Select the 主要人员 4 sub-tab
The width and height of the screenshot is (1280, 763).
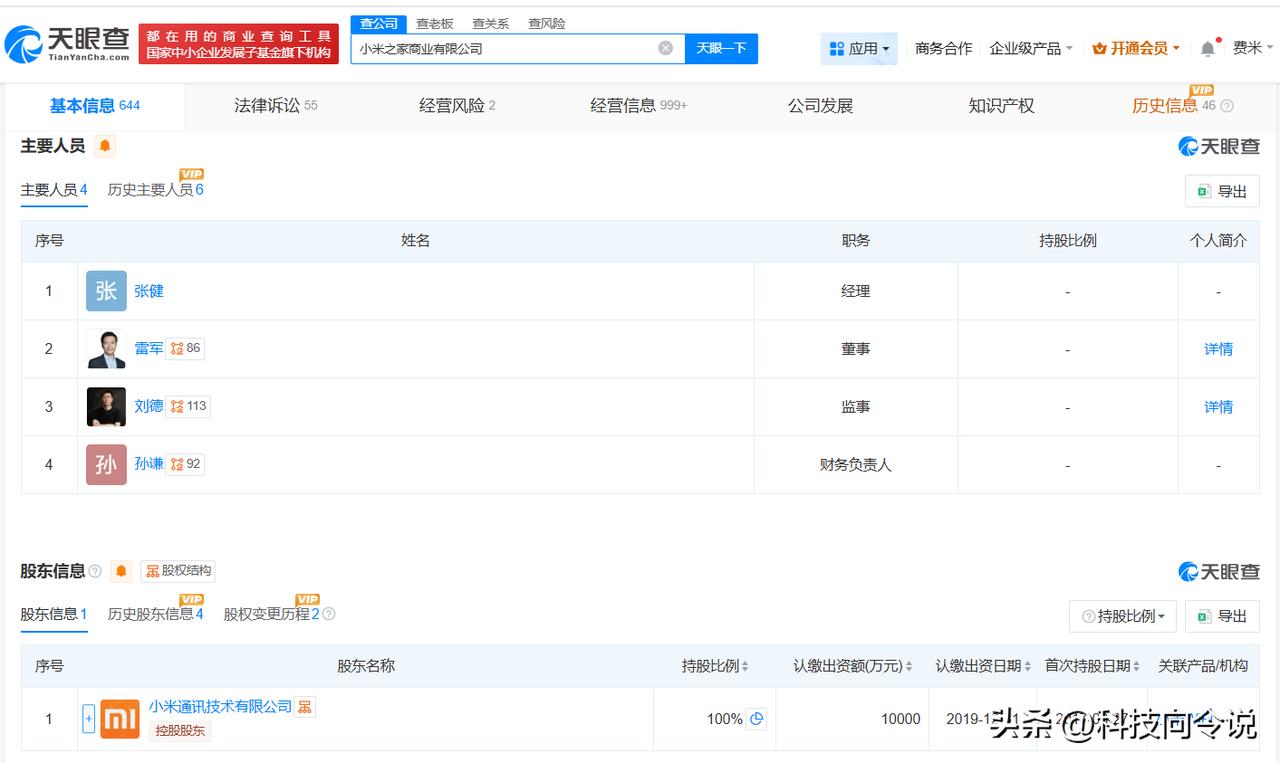54,190
